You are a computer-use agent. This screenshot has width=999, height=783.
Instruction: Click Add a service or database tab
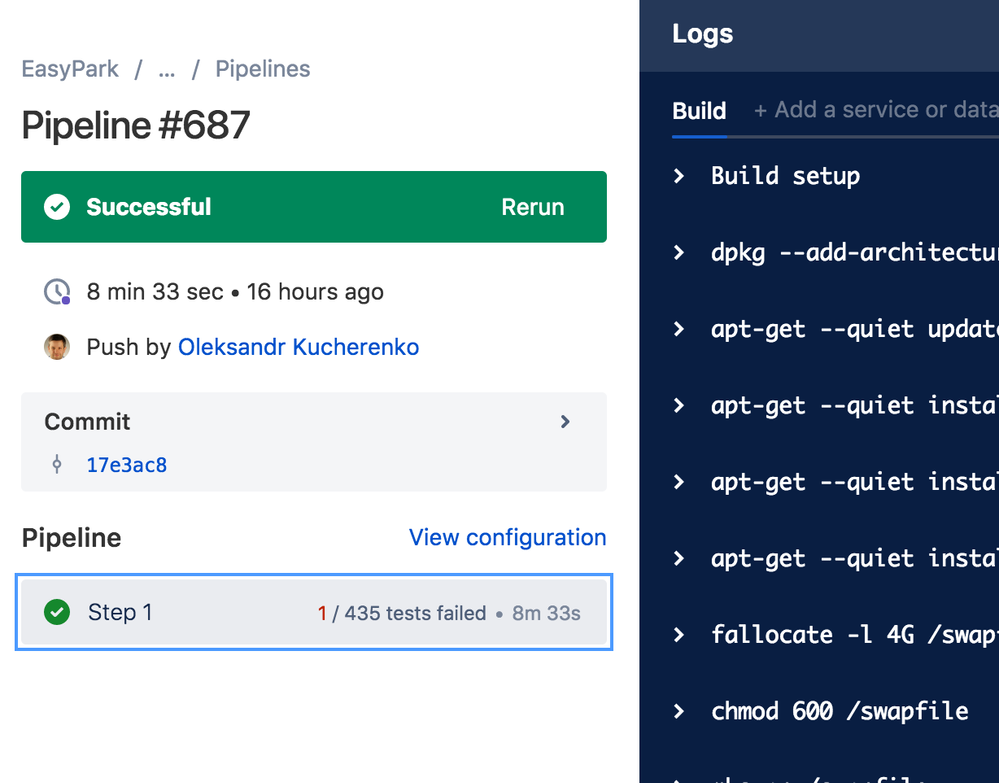[x=876, y=110]
